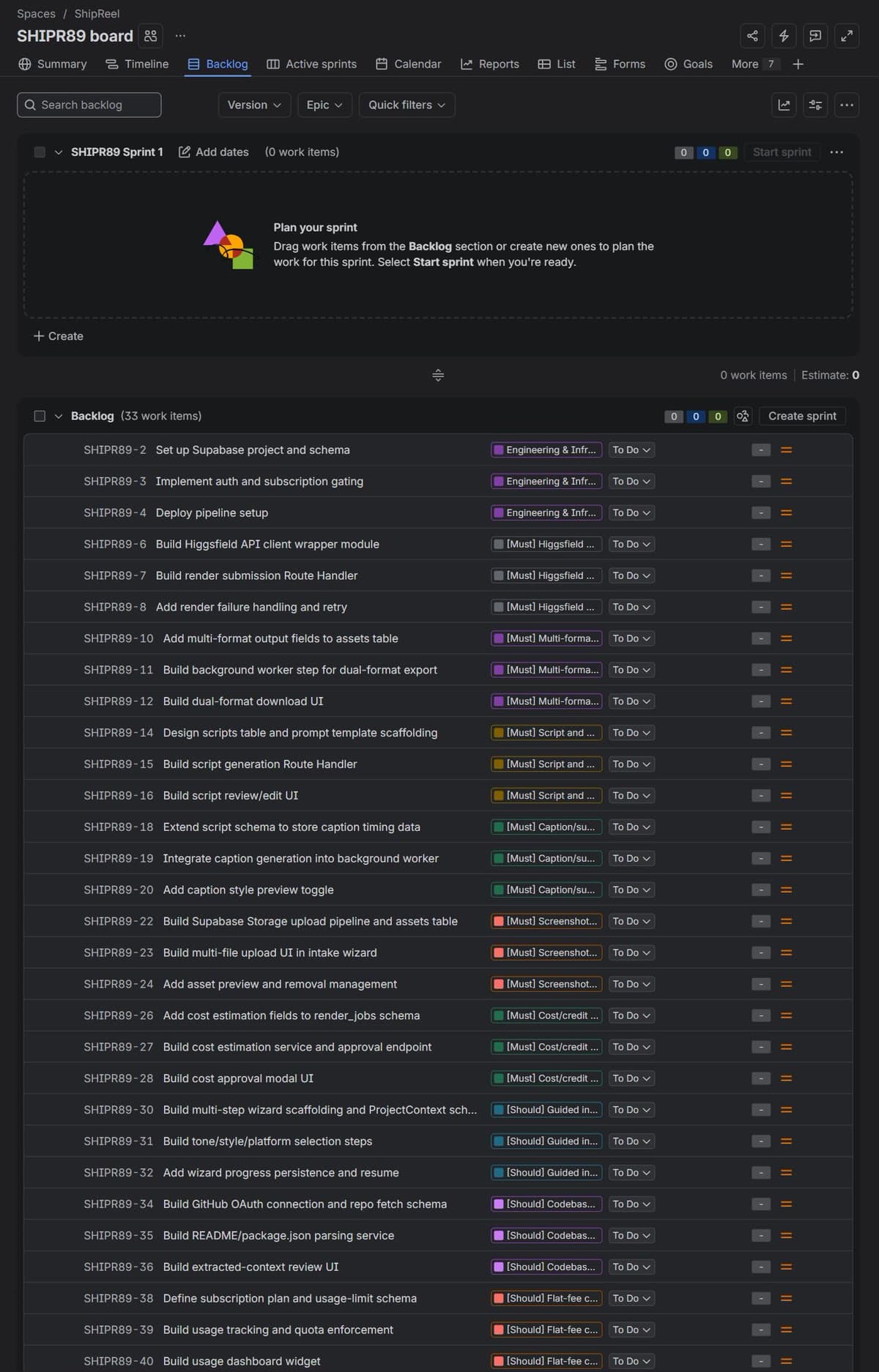This screenshot has height=1372, width=879.
Task: Collapse the Backlog section chevron
Action: 59,416
